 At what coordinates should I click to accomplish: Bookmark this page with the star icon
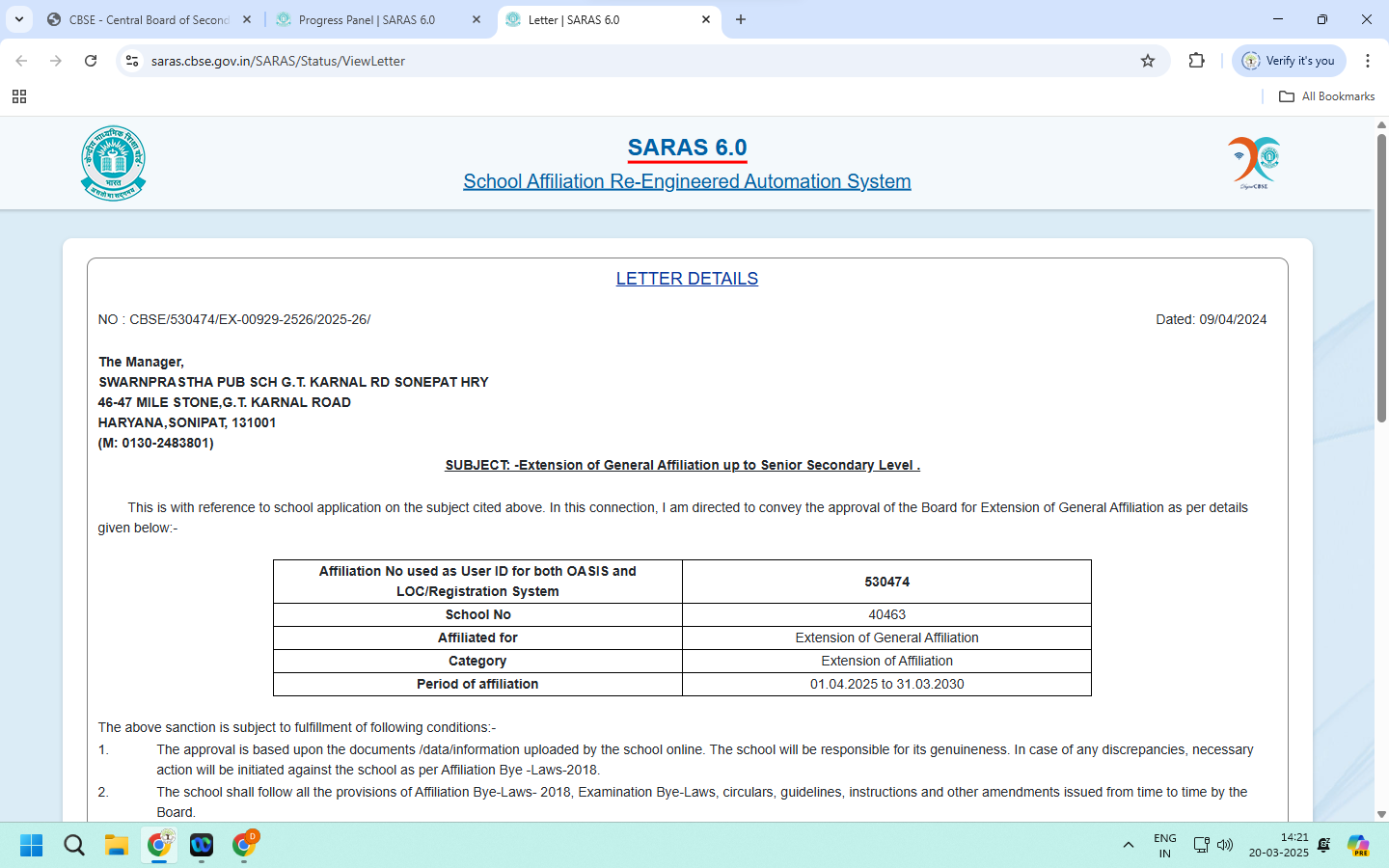(1148, 61)
